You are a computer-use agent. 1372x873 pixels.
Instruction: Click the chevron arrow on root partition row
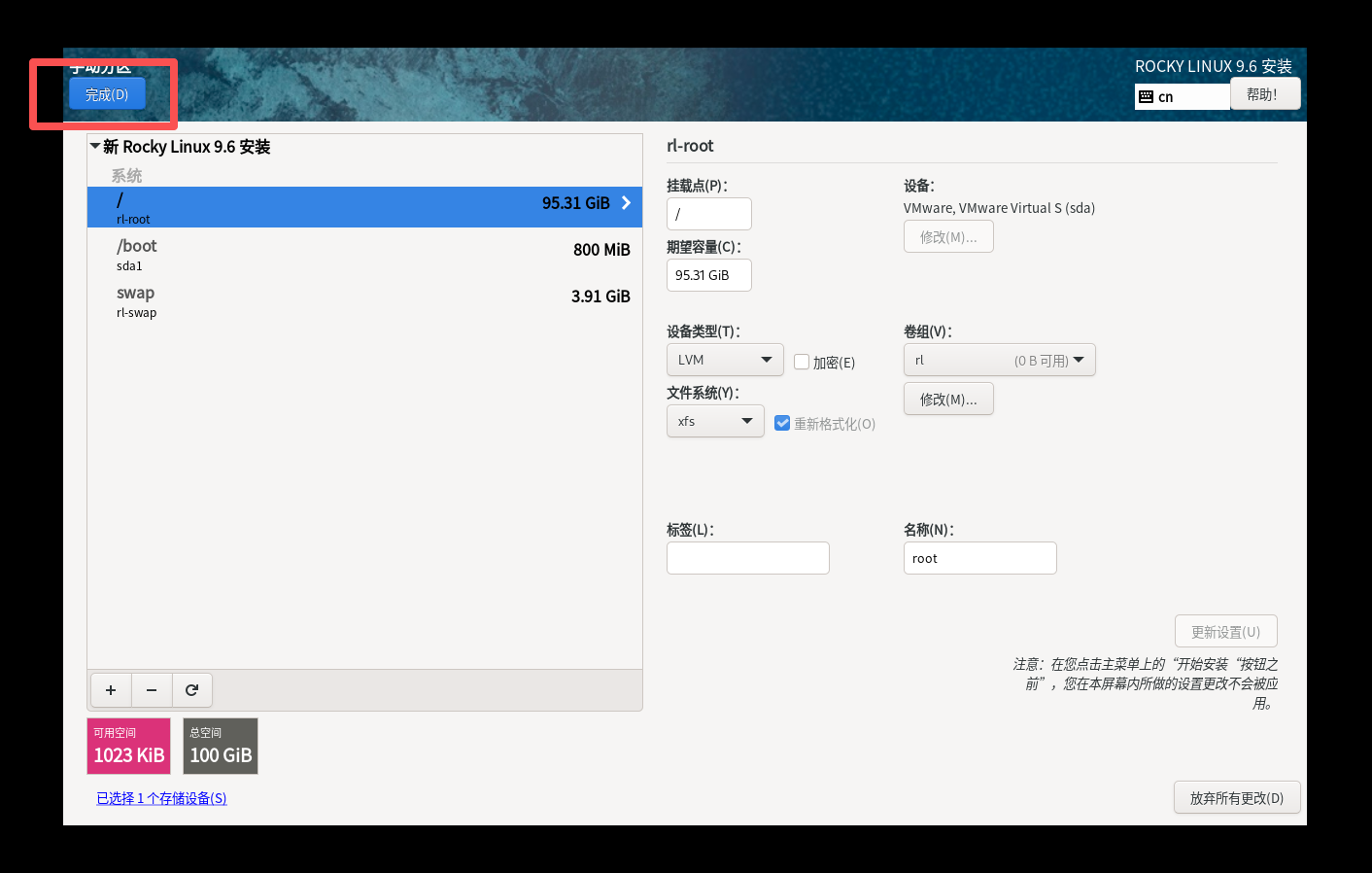pos(626,203)
